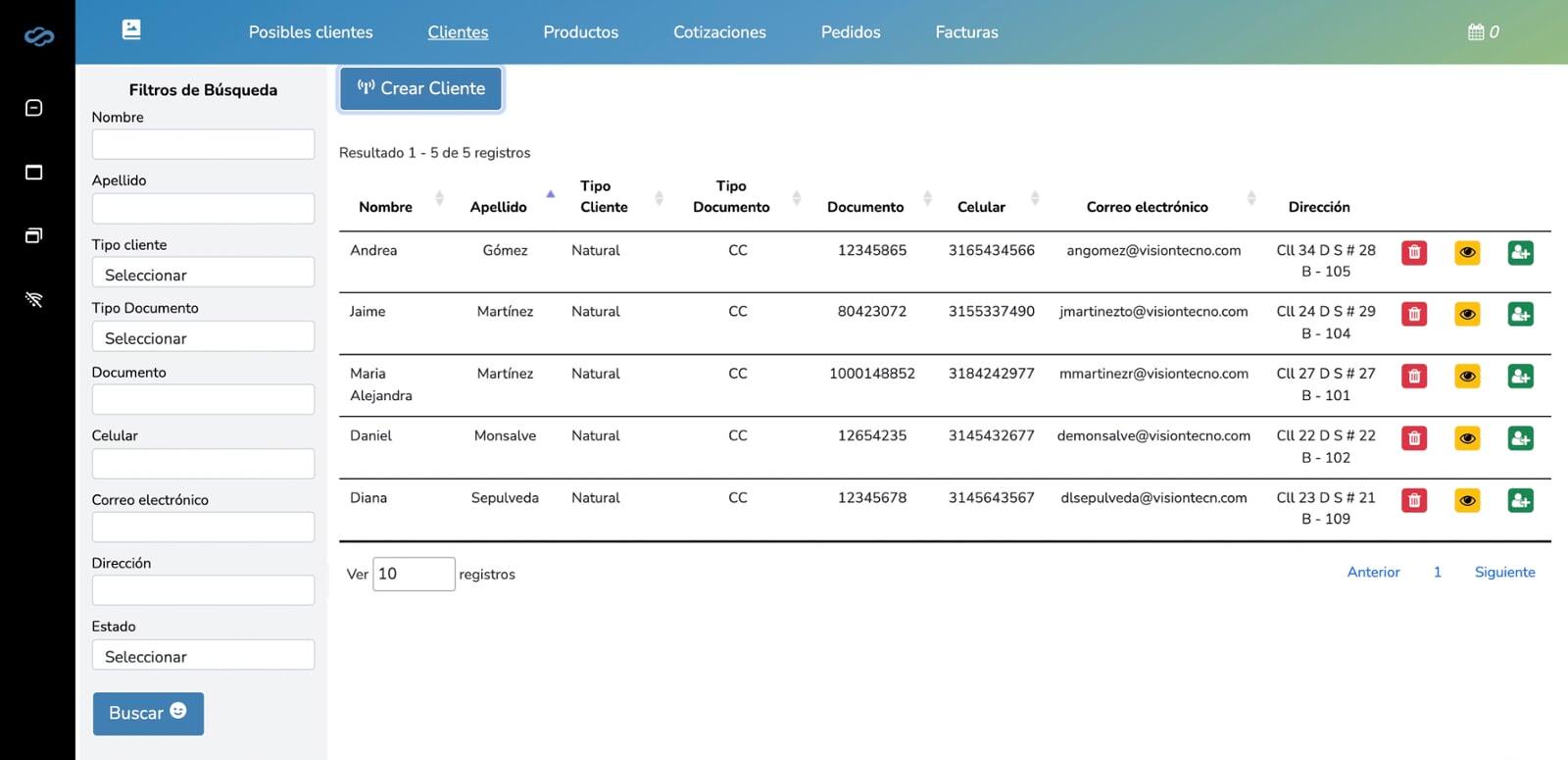Click email mmartinezr@visiontecno.com
The height and width of the screenshot is (760, 1568).
pyautogui.click(x=1153, y=374)
